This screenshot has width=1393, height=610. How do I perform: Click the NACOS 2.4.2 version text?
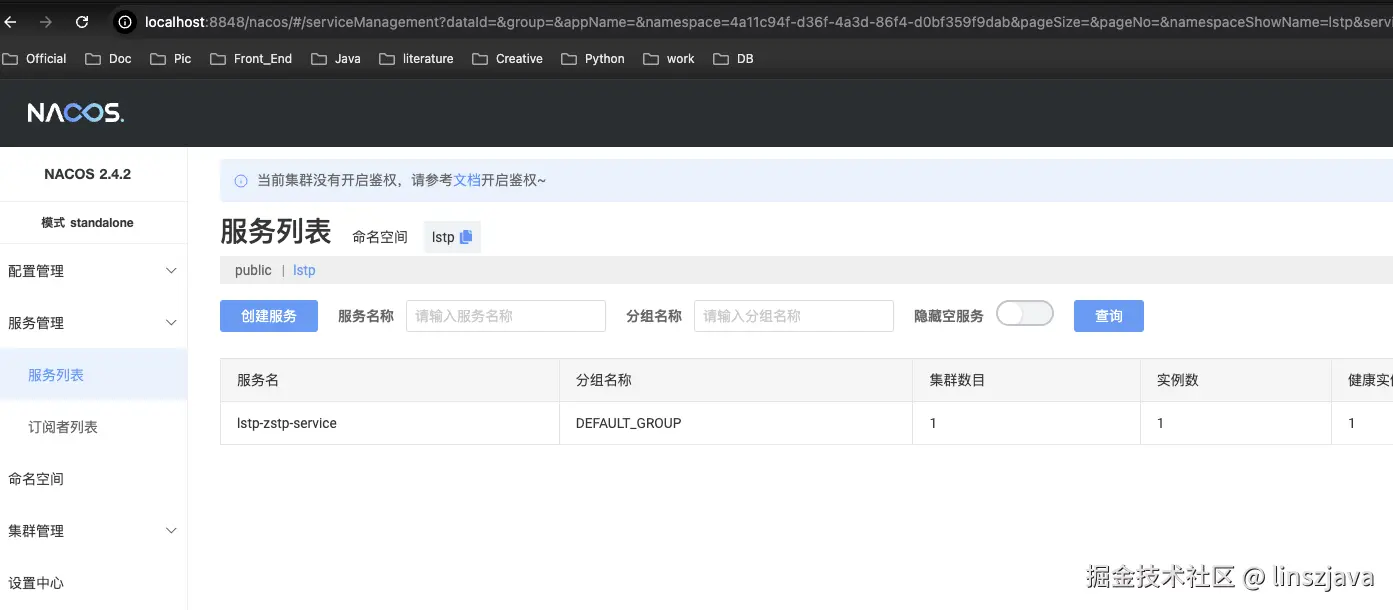88,174
